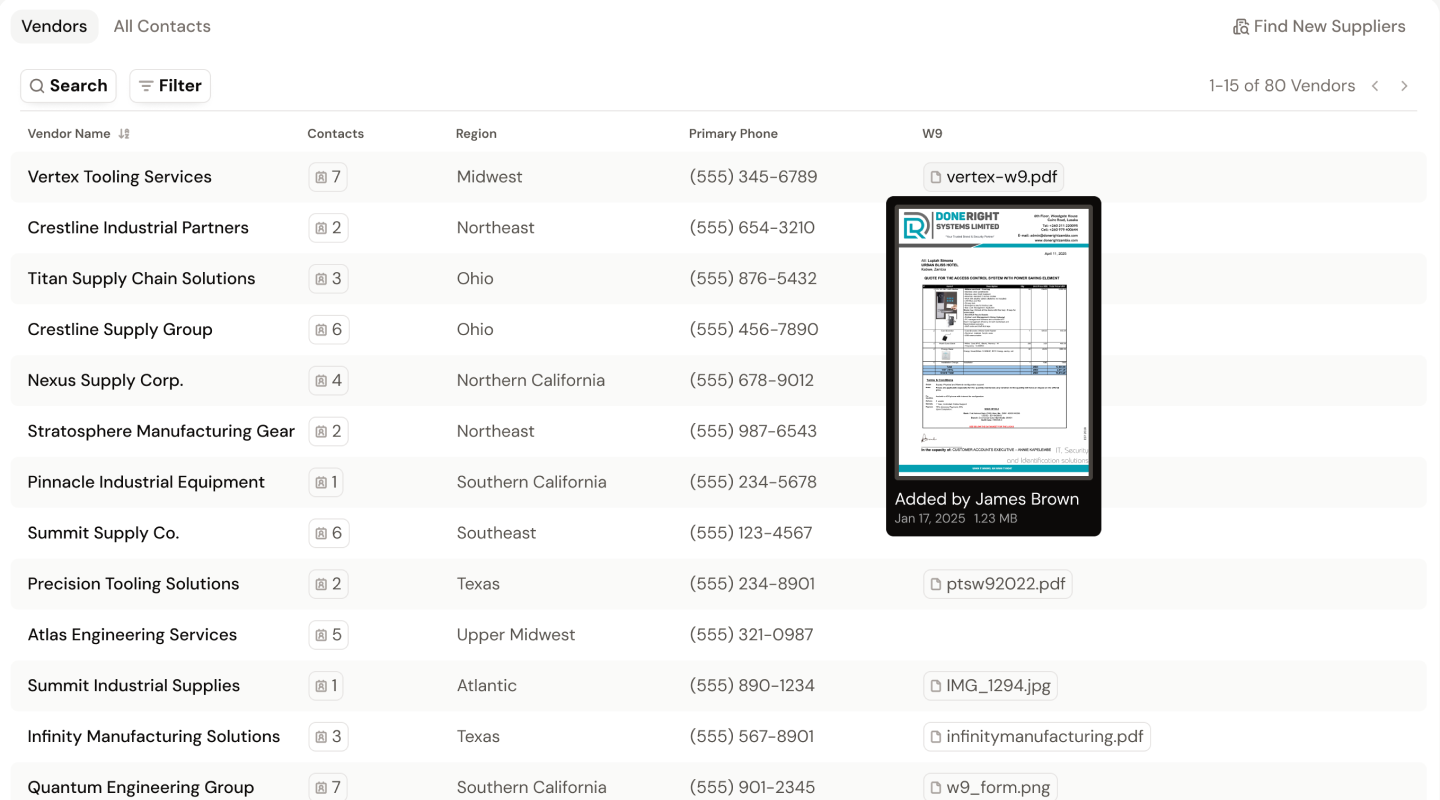Viewport: 1440px width, 800px height.
Task: Click phone number (555) 321-0987
Action: click(751, 635)
